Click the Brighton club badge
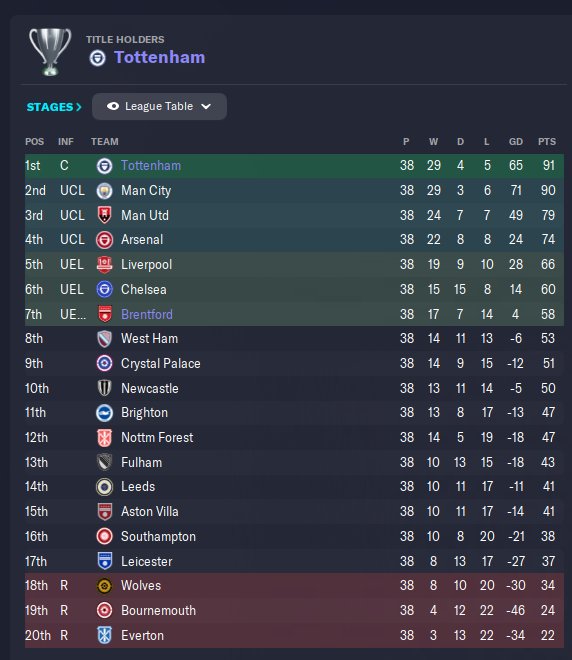 (x=104, y=413)
